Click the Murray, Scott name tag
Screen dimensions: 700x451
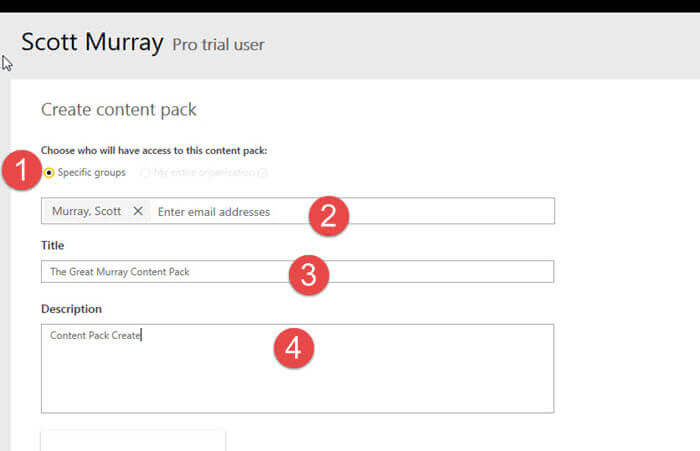coord(86,211)
